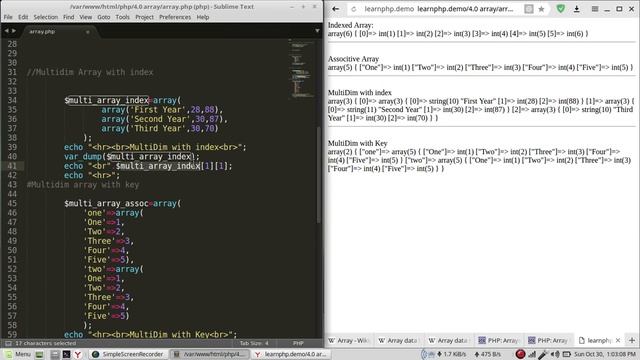
Task: Switch to the first Array data browser tab
Action: [x=399, y=340]
